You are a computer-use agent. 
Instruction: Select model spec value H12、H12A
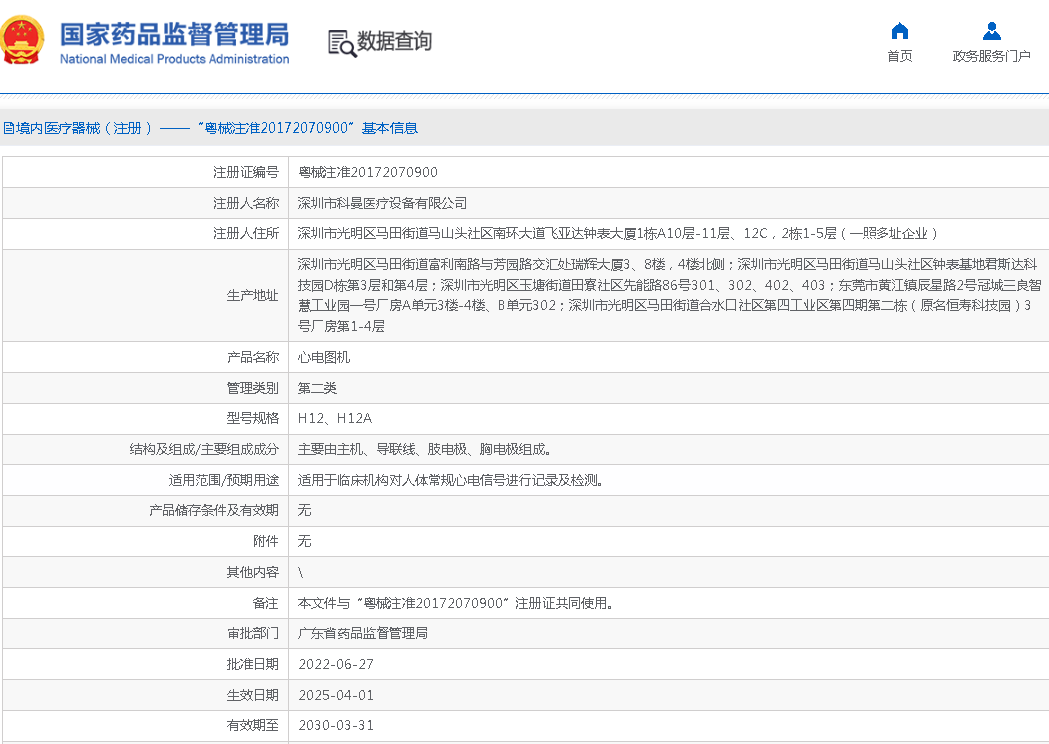tap(335, 419)
